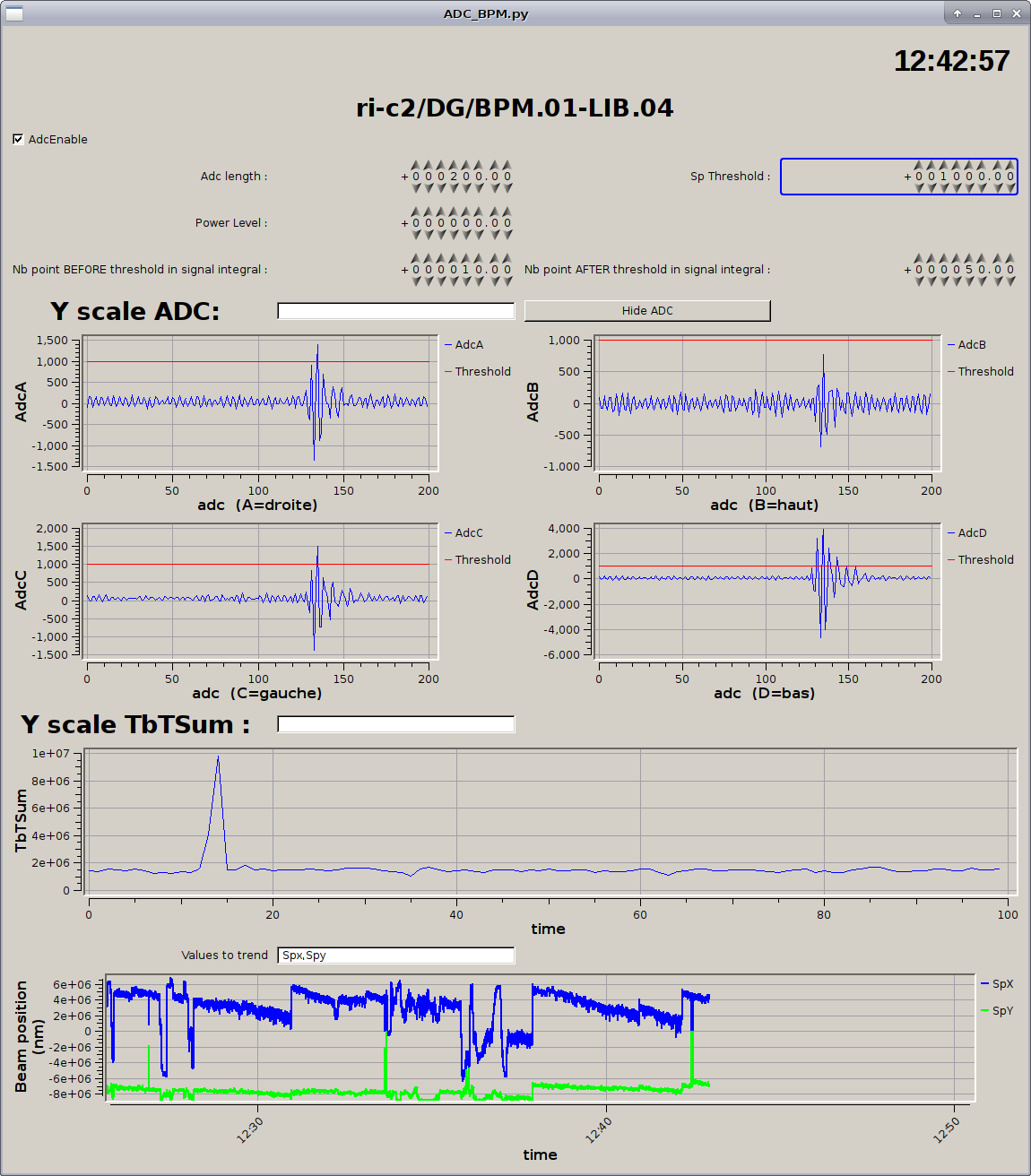Maximize the ADC_BPM.py window
The width and height of the screenshot is (1031, 1176).
(996, 13)
